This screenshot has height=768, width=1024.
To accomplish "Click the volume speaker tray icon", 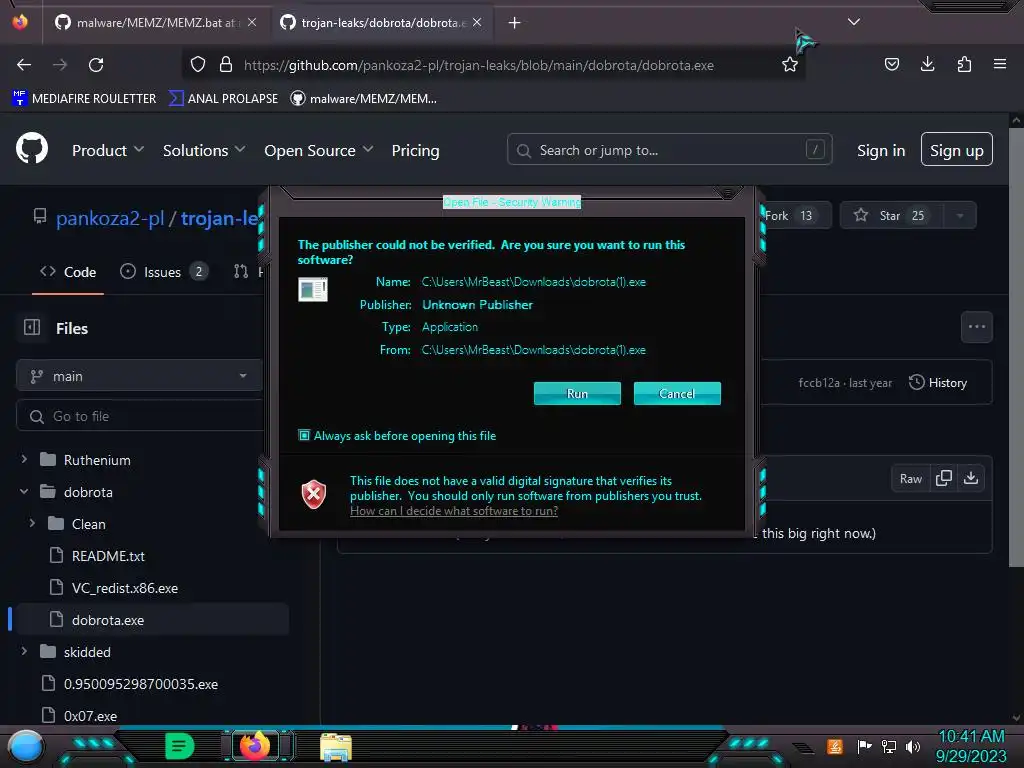I will click(913, 746).
